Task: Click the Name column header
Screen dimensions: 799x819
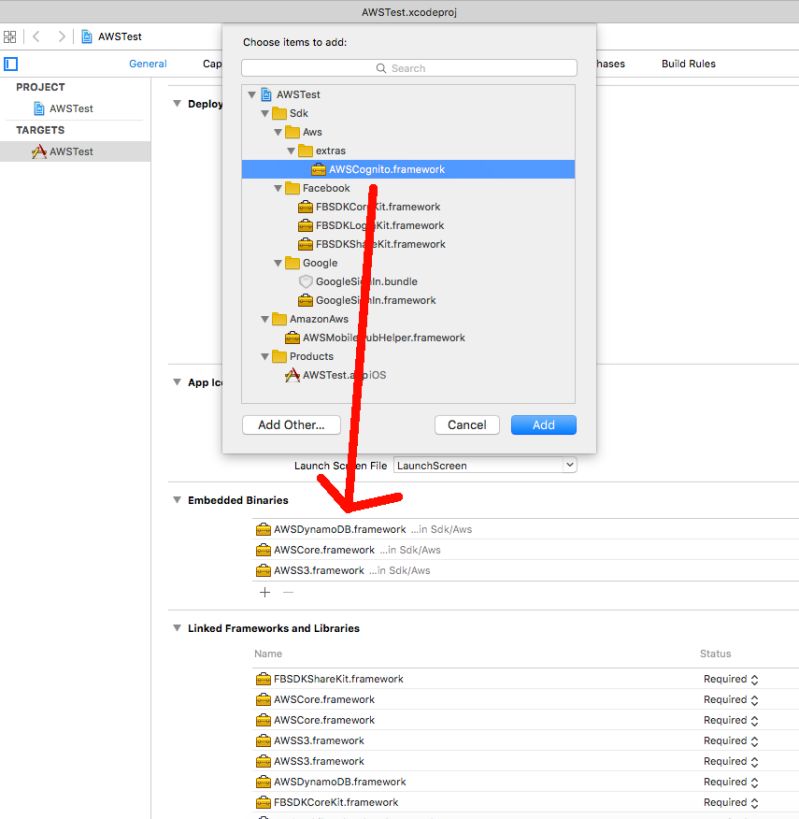Action: coord(268,654)
